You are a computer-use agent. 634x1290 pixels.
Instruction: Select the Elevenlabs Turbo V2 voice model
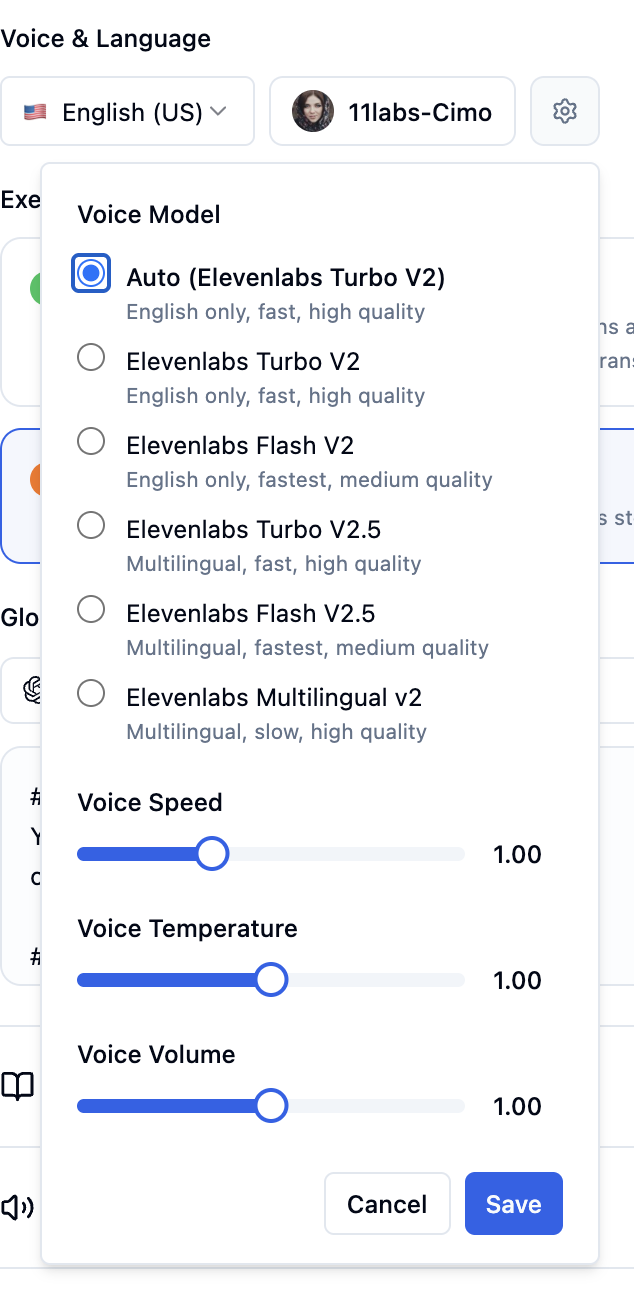(91, 357)
